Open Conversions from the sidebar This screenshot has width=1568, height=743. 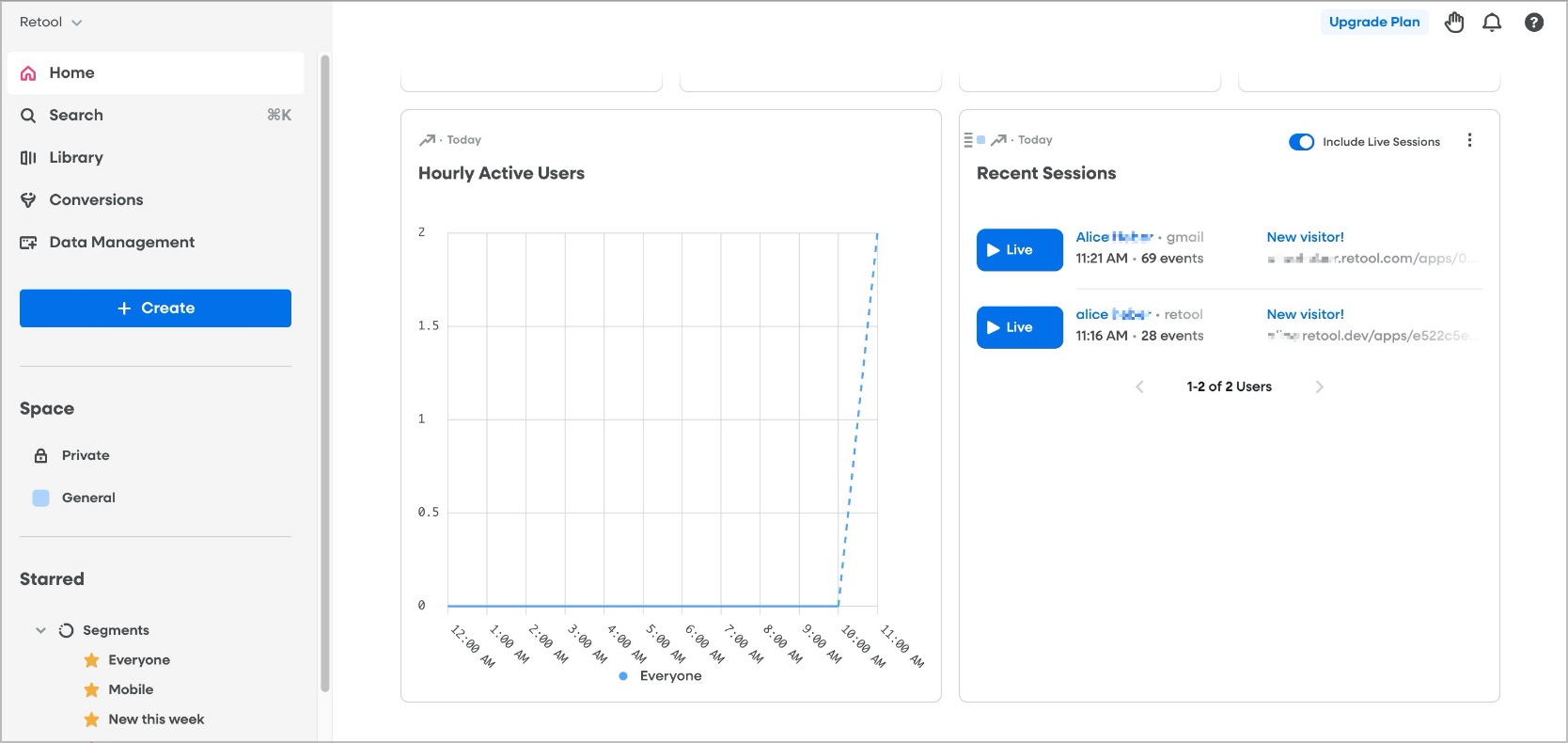tap(96, 199)
